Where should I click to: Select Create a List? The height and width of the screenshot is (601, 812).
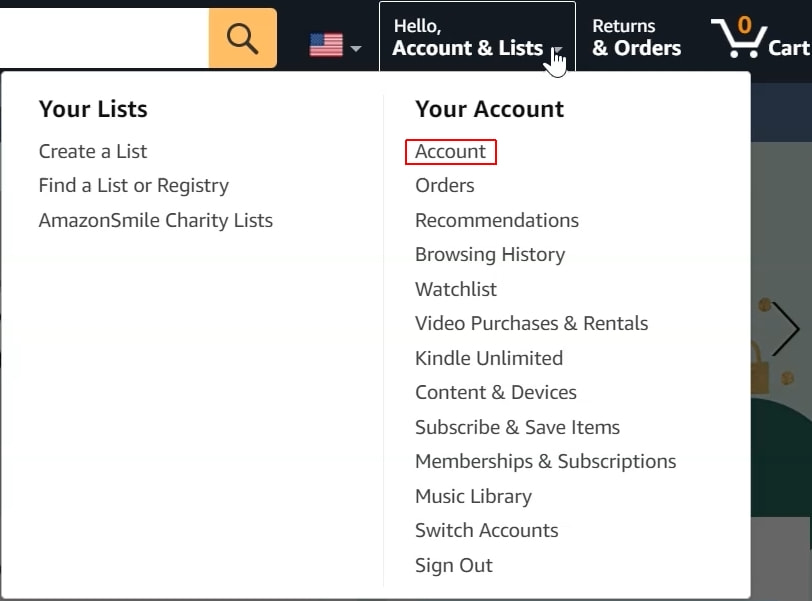coord(92,151)
